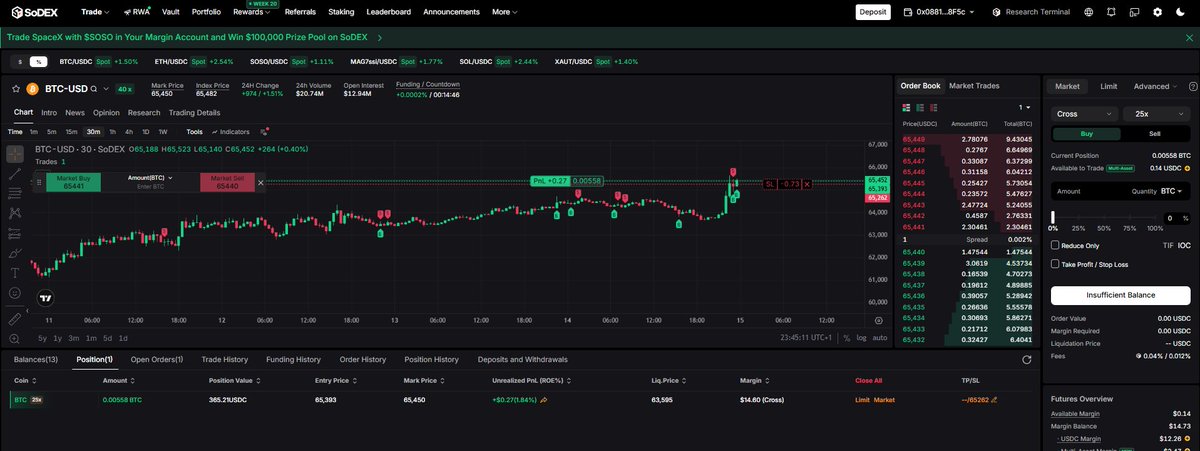Open the Advanced order types dropdown
This screenshot has height=451, width=1200.
pyautogui.click(x=1155, y=87)
